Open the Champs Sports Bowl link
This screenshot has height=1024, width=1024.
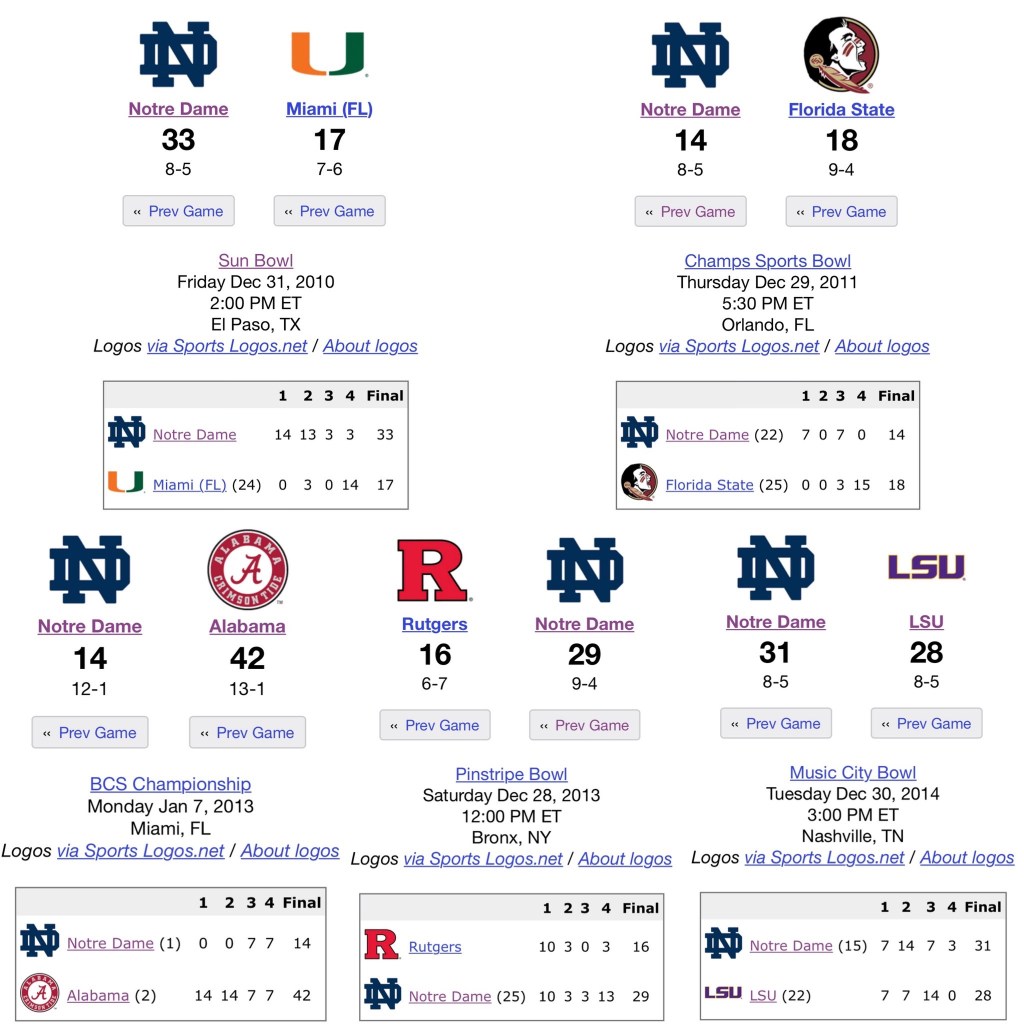767,261
